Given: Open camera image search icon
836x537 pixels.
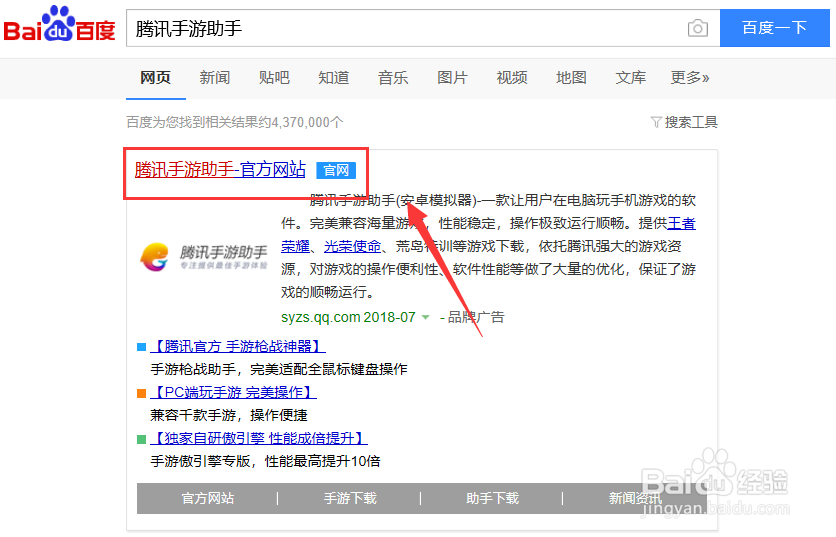Looking at the screenshot, I should point(697,28).
